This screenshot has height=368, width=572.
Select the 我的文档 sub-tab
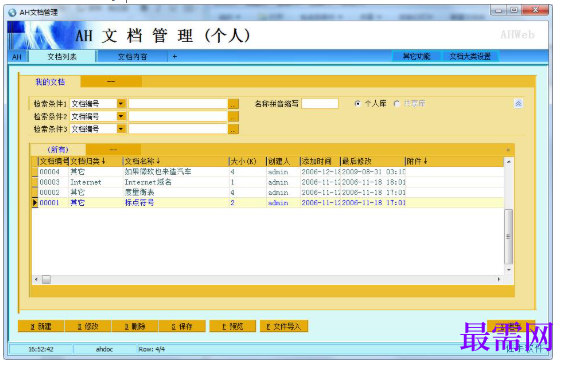50,82
